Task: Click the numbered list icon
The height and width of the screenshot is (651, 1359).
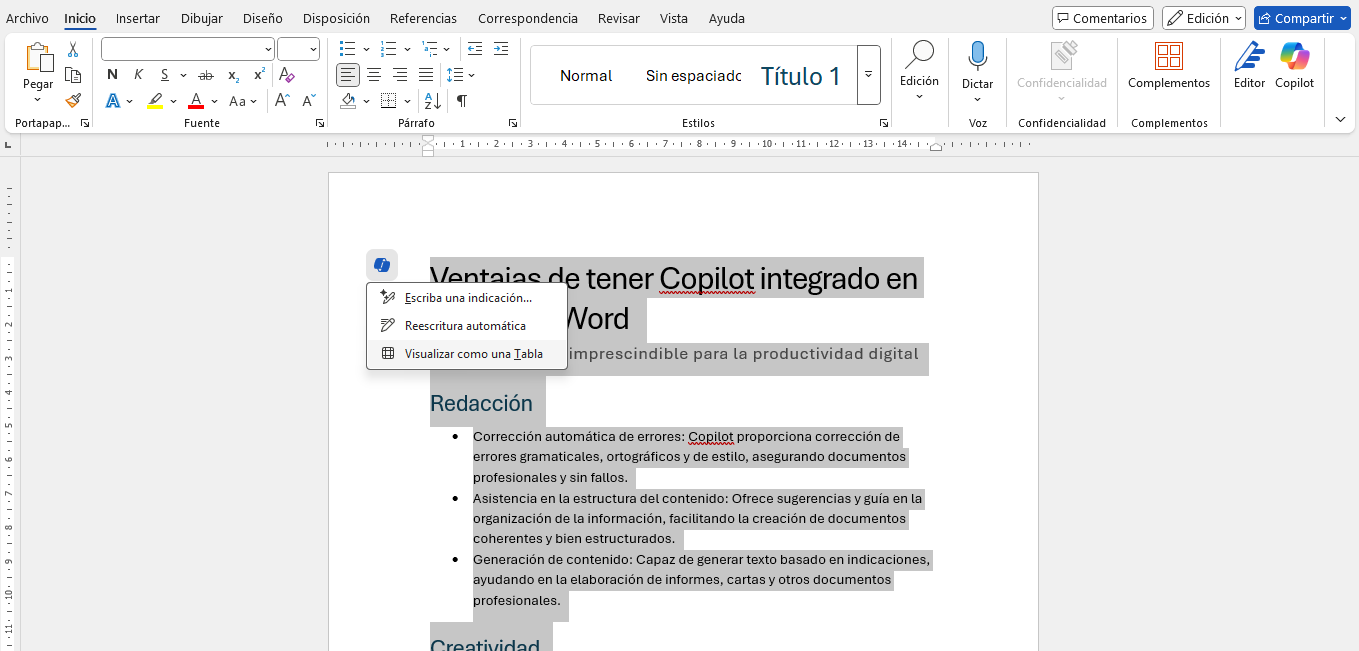Action: [388, 48]
